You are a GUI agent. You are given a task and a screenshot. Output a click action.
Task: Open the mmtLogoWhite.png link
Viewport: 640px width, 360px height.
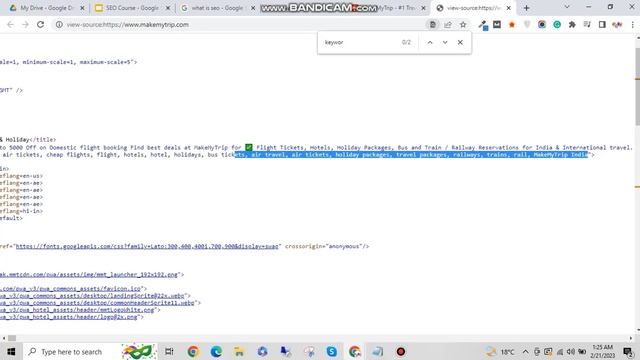[77, 310]
